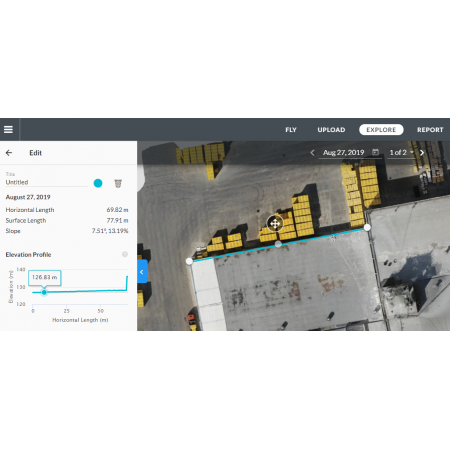Open the map date calendar icon
Image resolution: width=450 pixels, height=450 pixels.
(x=375, y=152)
